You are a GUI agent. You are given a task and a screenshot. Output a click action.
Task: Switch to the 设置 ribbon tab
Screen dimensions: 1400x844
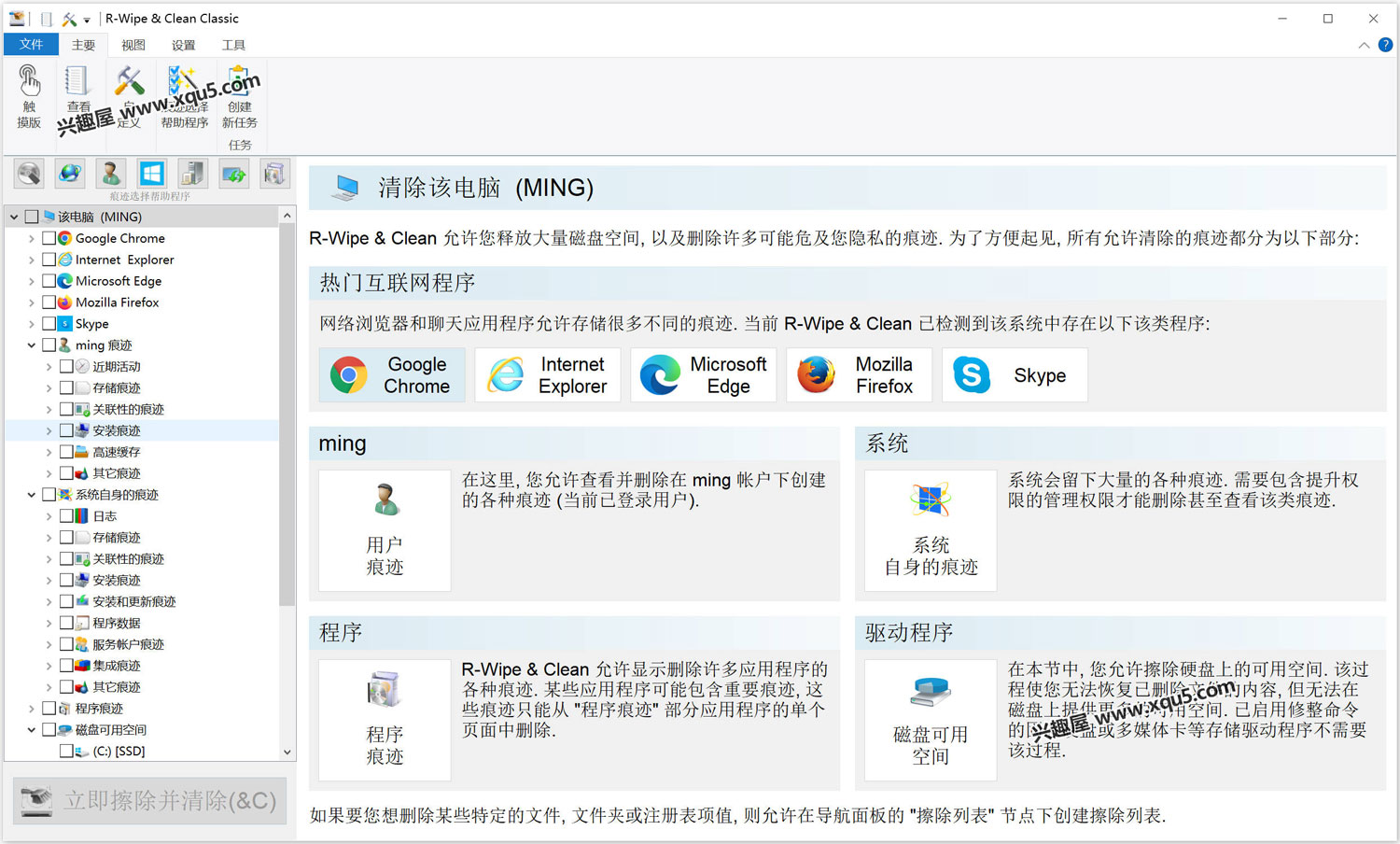(x=184, y=45)
